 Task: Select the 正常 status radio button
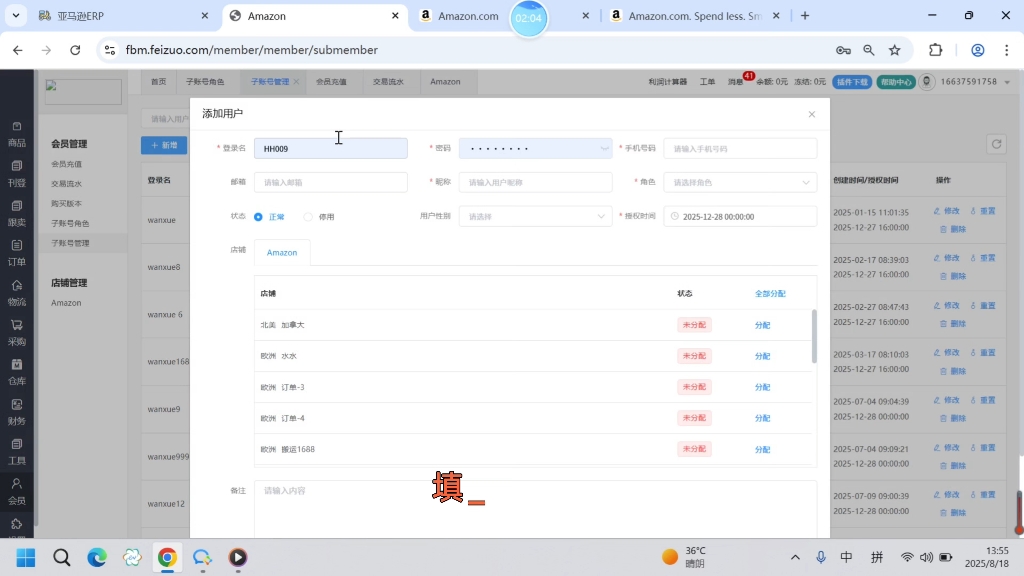[259, 217]
